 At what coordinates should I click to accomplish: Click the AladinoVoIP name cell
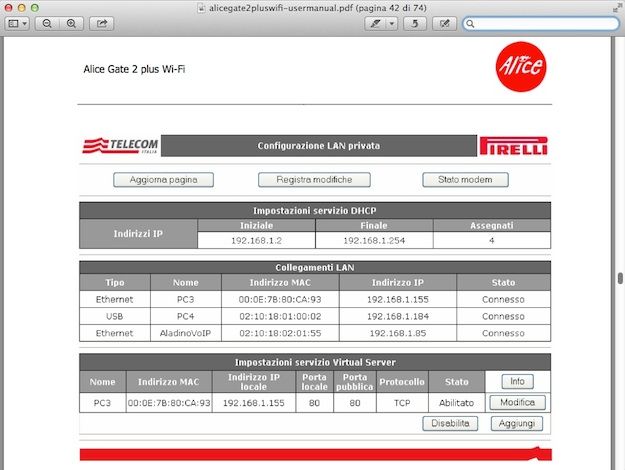point(185,333)
